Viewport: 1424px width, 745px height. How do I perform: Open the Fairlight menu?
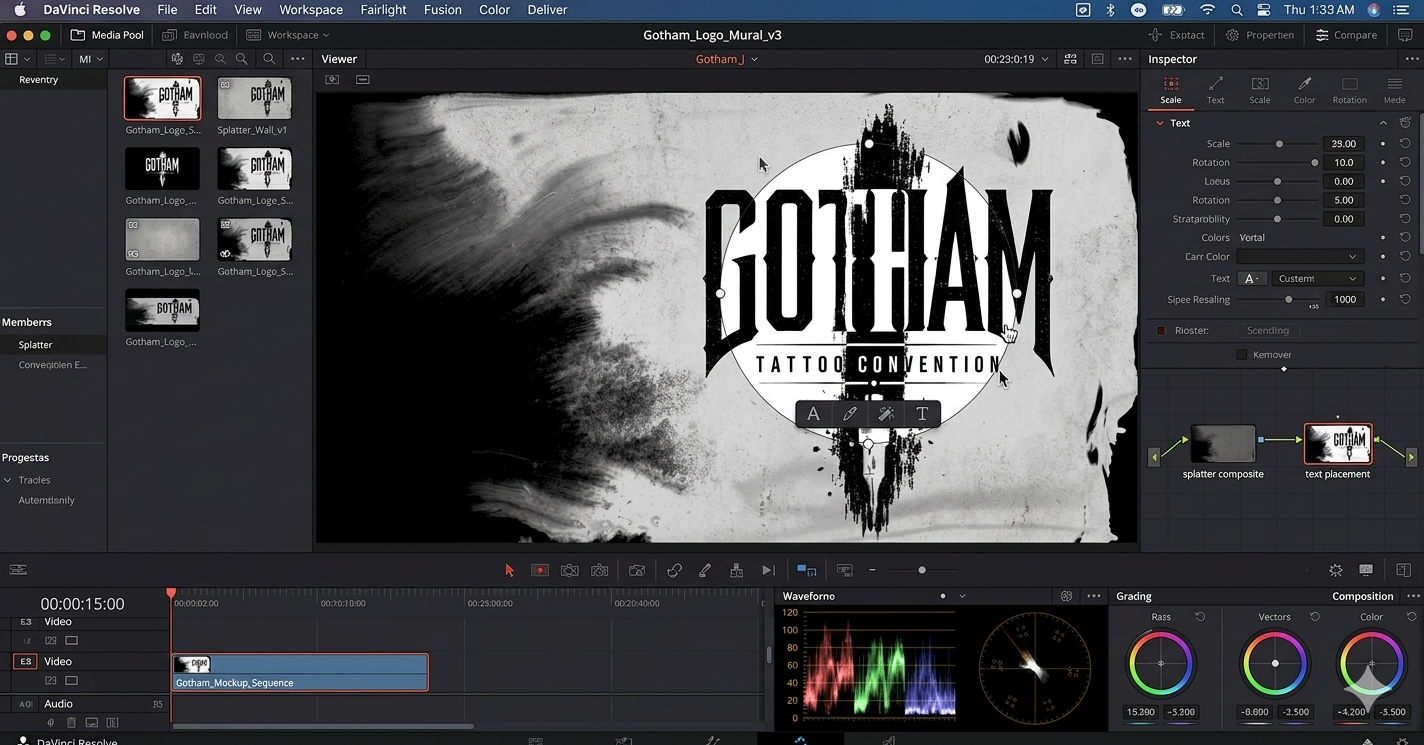[x=383, y=10]
